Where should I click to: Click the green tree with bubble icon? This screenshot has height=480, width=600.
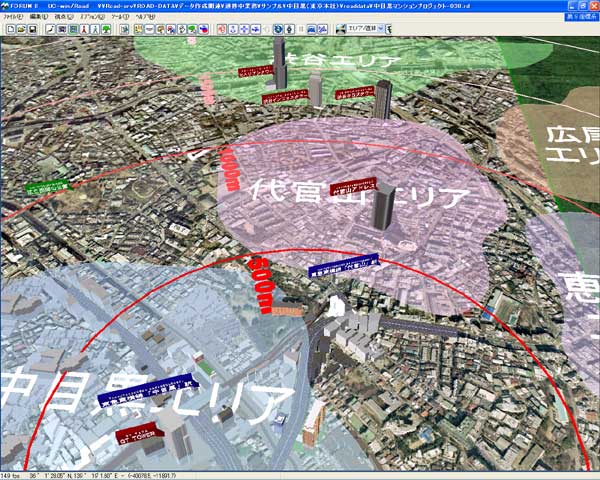pos(193,29)
